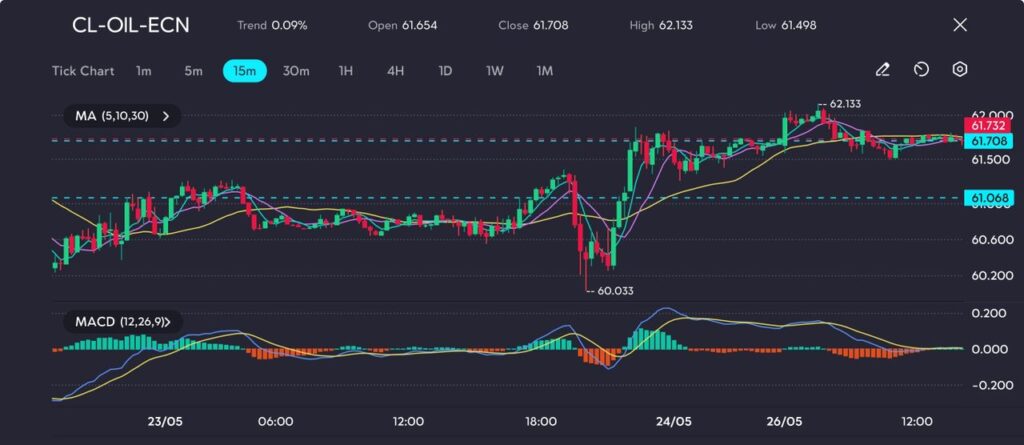Select the 1D daily timeframe

coord(445,71)
